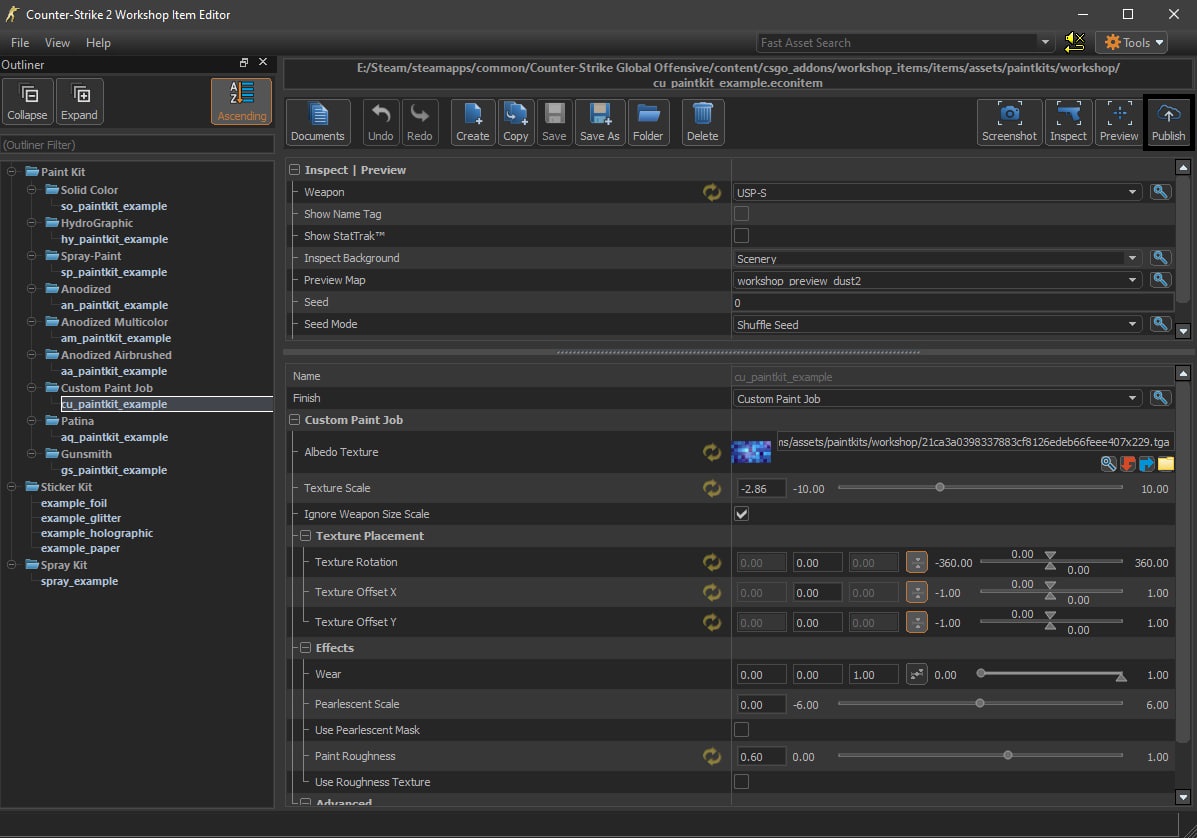The image size is (1197, 838).
Task: Reset Texture Scale with its refresh icon
Action: [x=712, y=488]
